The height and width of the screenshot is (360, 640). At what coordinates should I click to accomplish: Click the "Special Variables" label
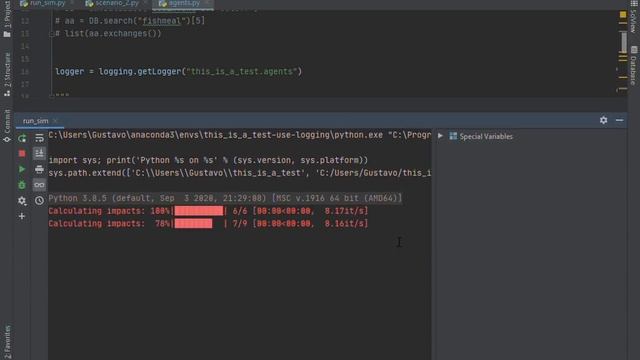[486, 136]
